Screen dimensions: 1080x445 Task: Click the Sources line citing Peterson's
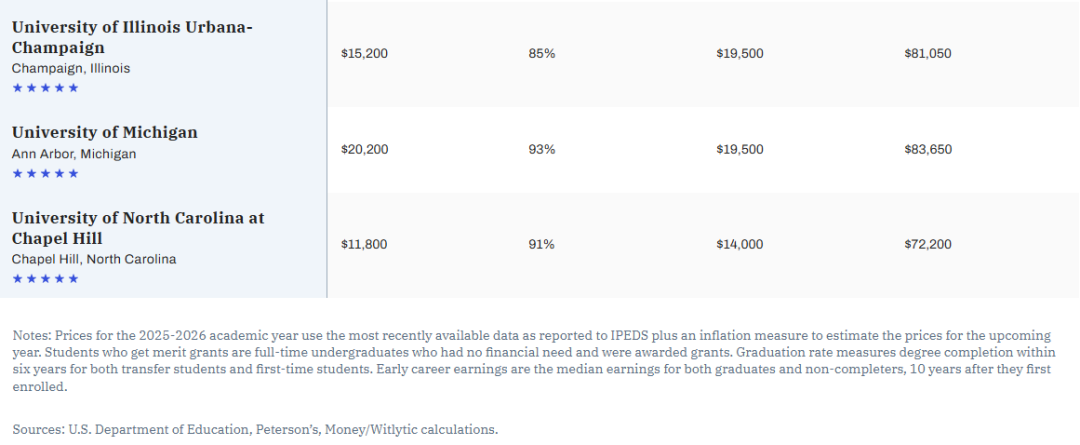255,429
